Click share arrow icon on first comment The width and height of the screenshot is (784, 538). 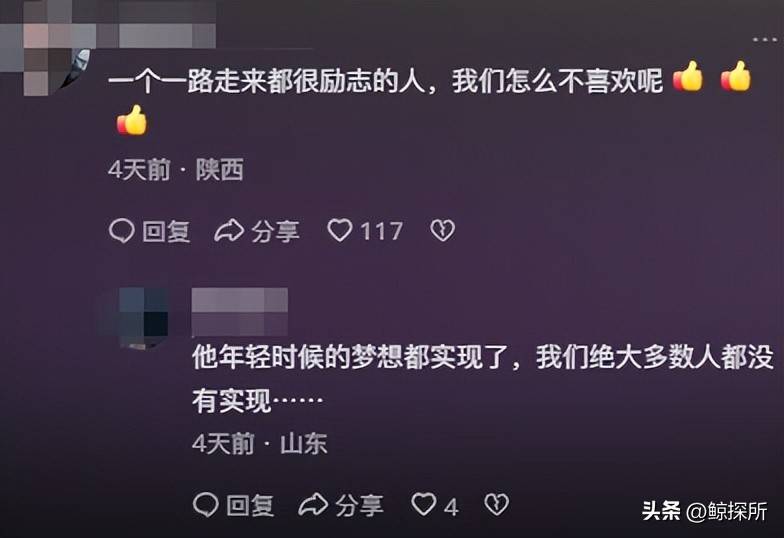tap(228, 231)
